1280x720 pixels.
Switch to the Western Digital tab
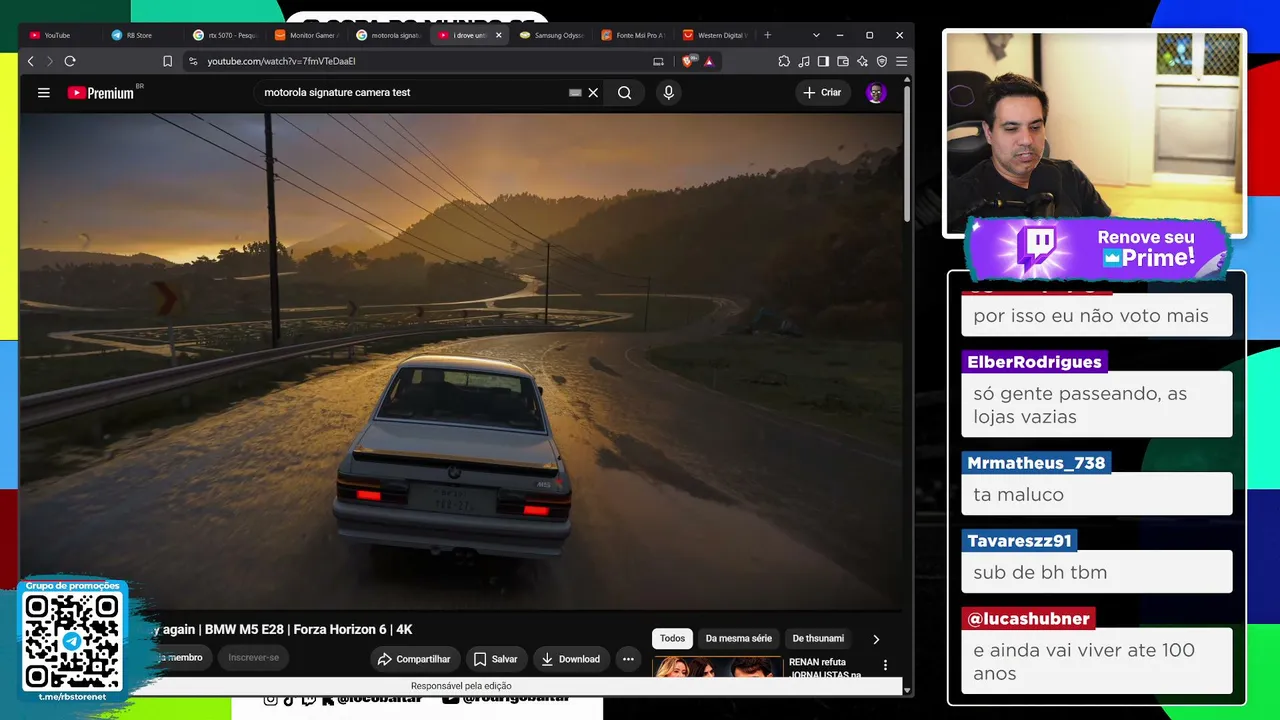(x=716, y=35)
